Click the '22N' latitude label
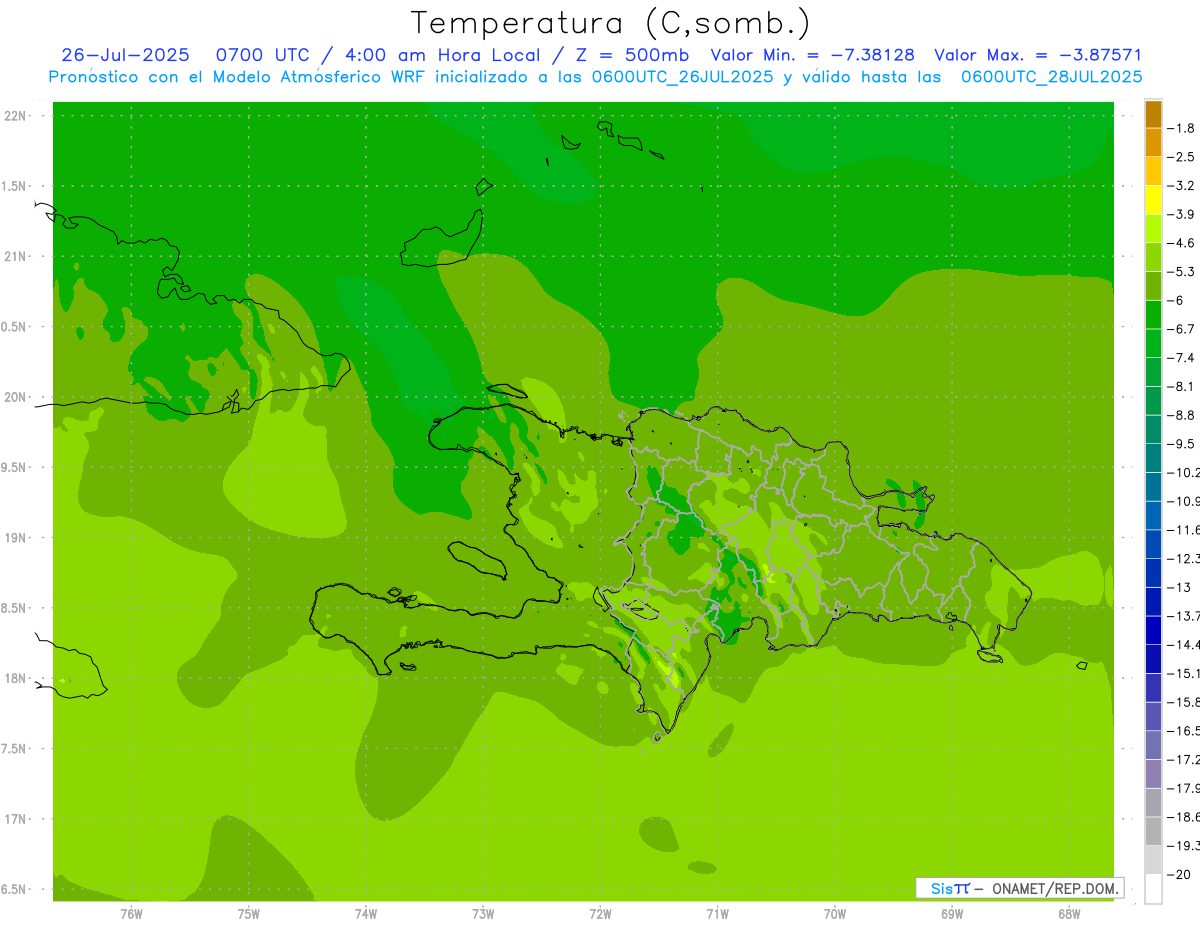This screenshot has width=1200, height=927. [x=16, y=116]
